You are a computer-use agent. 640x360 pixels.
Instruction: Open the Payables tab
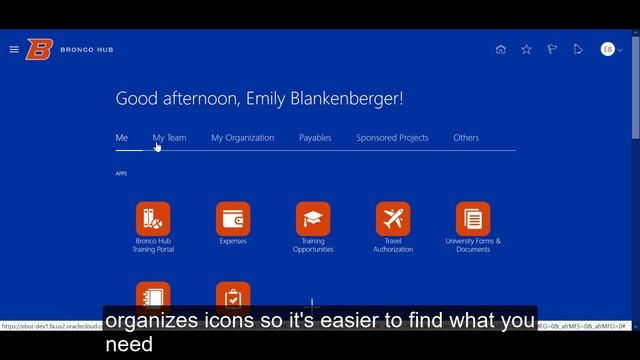pyautogui.click(x=315, y=138)
